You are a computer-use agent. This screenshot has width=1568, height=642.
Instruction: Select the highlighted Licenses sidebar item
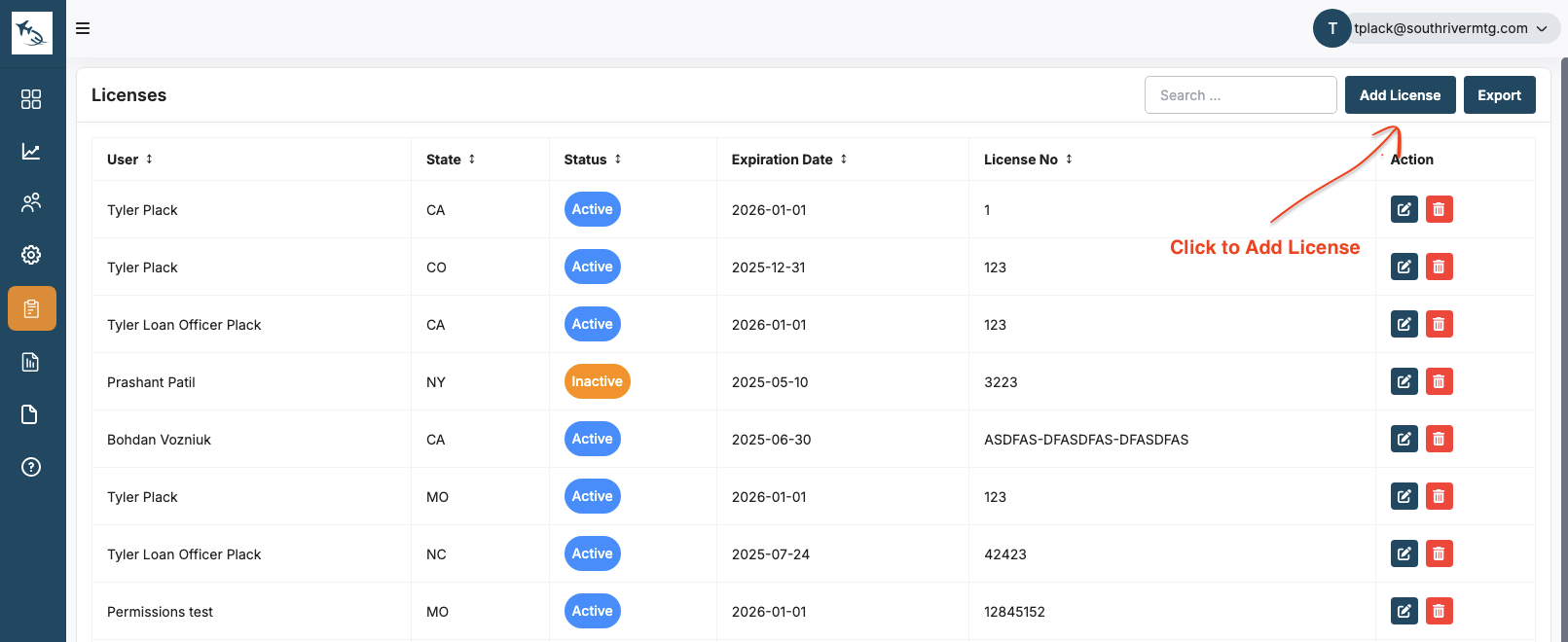click(x=31, y=309)
